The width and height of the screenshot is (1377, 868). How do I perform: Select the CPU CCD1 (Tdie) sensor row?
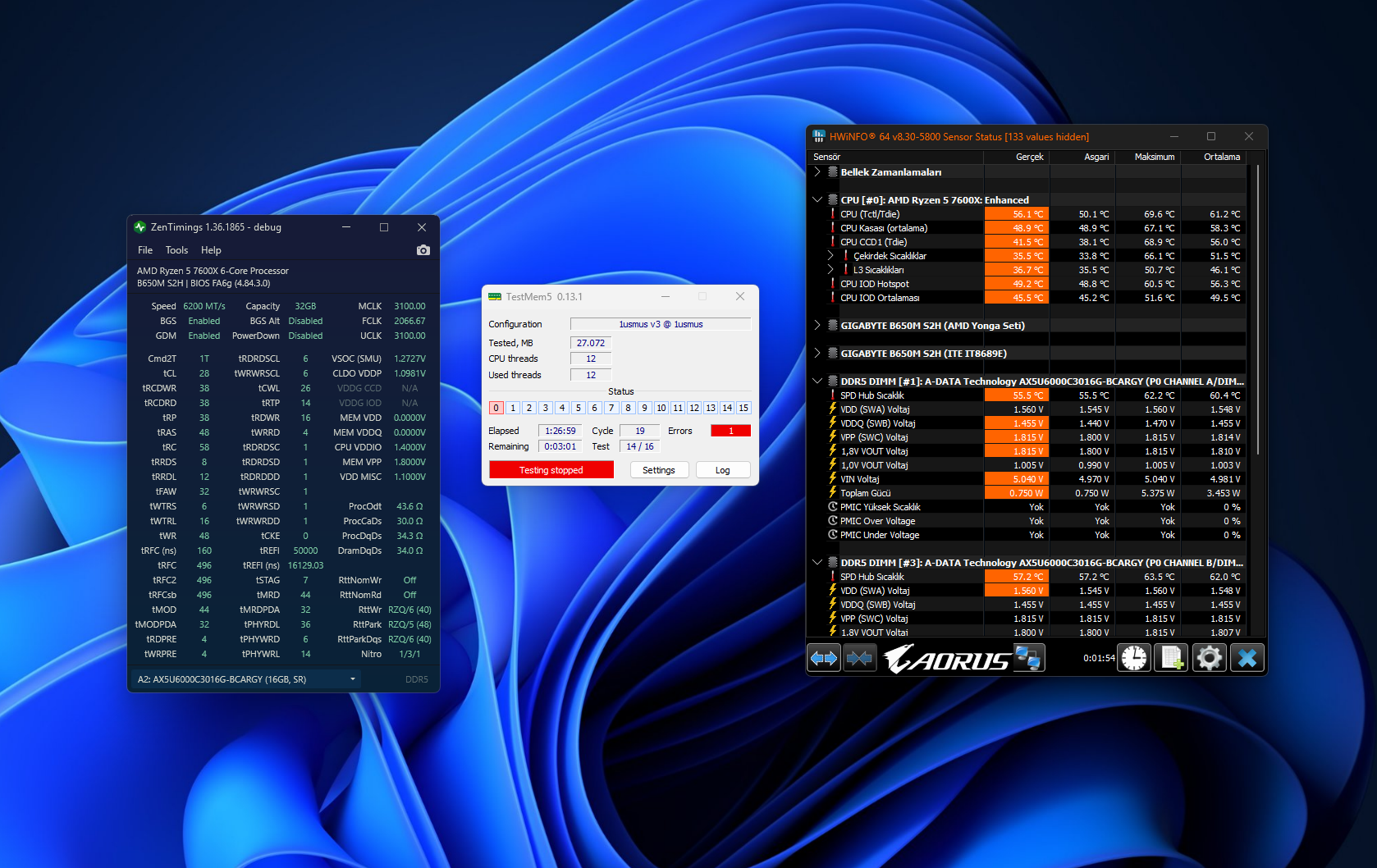tap(1027, 242)
